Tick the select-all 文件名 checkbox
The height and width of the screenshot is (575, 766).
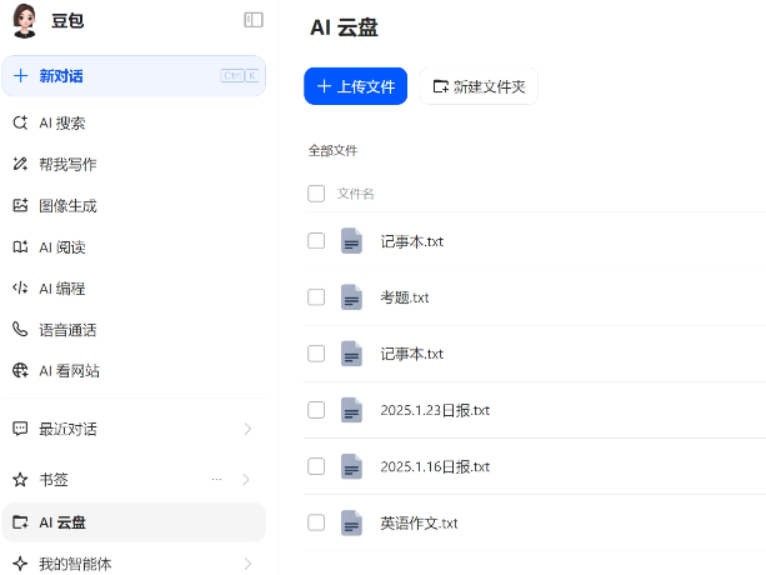(x=316, y=193)
